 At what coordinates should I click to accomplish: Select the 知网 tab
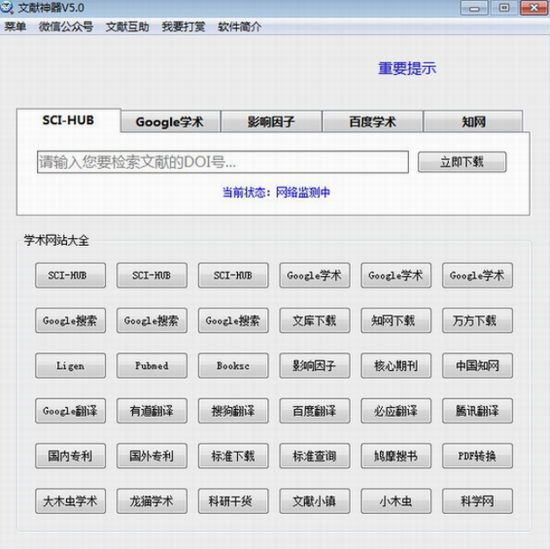pos(473,122)
